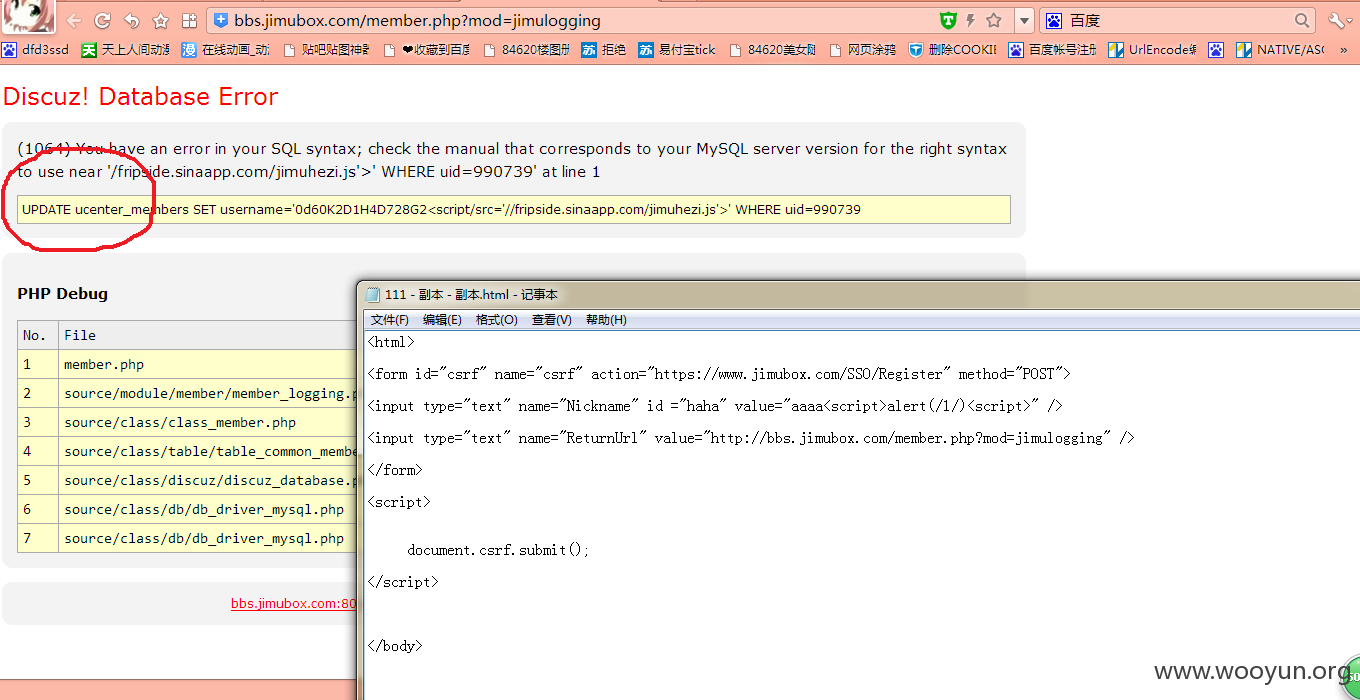Image resolution: width=1360 pixels, height=700 pixels.
Task: Open the 贴吧贴图神器 bookmark
Action: click(x=327, y=49)
